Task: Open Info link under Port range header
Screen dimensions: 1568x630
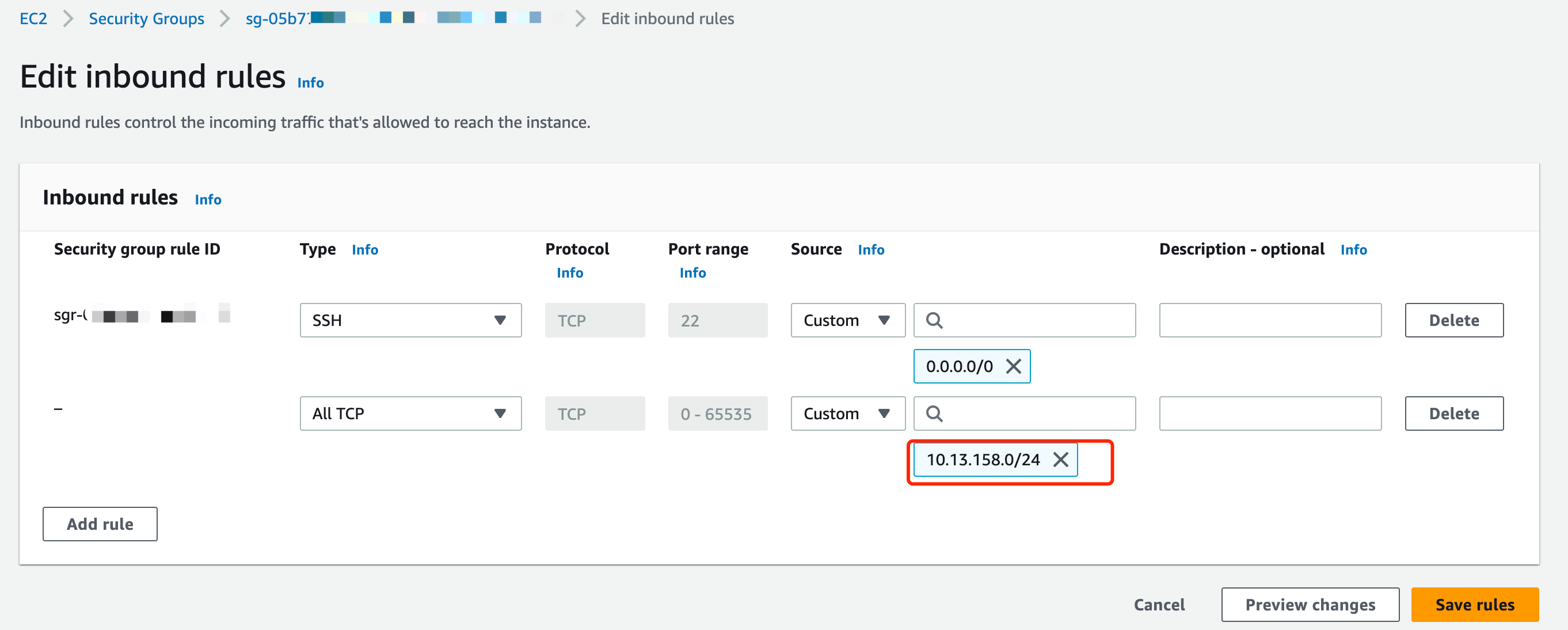Action: (x=692, y=273)
